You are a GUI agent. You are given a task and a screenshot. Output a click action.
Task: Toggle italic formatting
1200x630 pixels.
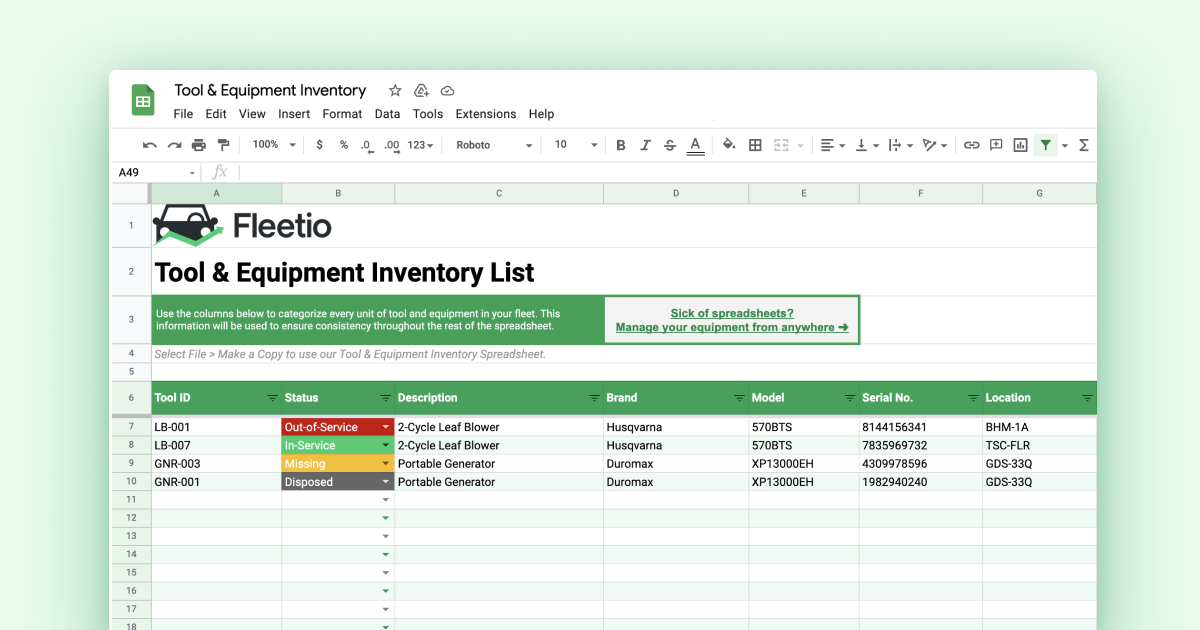645,145
